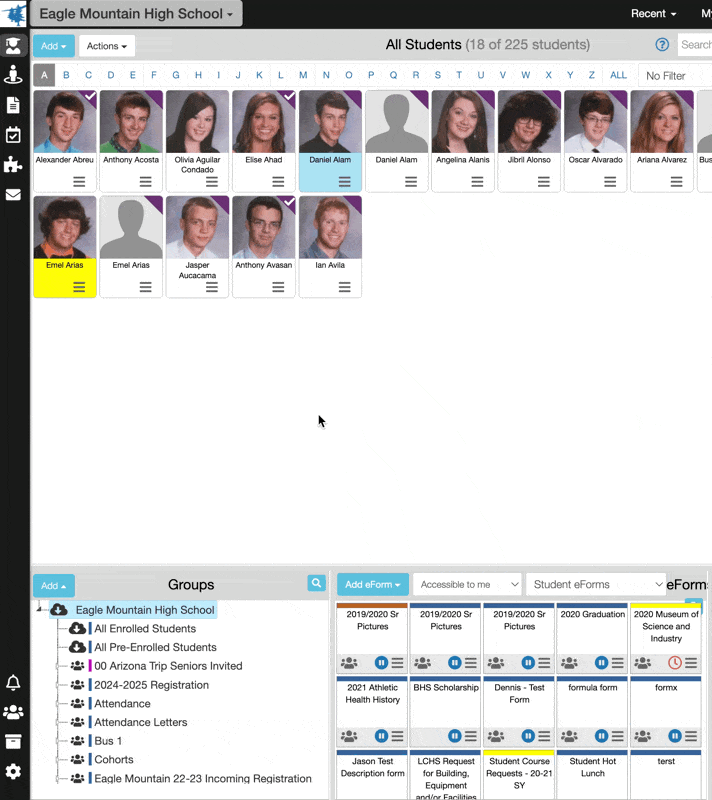Collapse the Eagle Mountain High School tree node
Screen dimensions: 712x800
pyautogui.click(x=39, y=608)
